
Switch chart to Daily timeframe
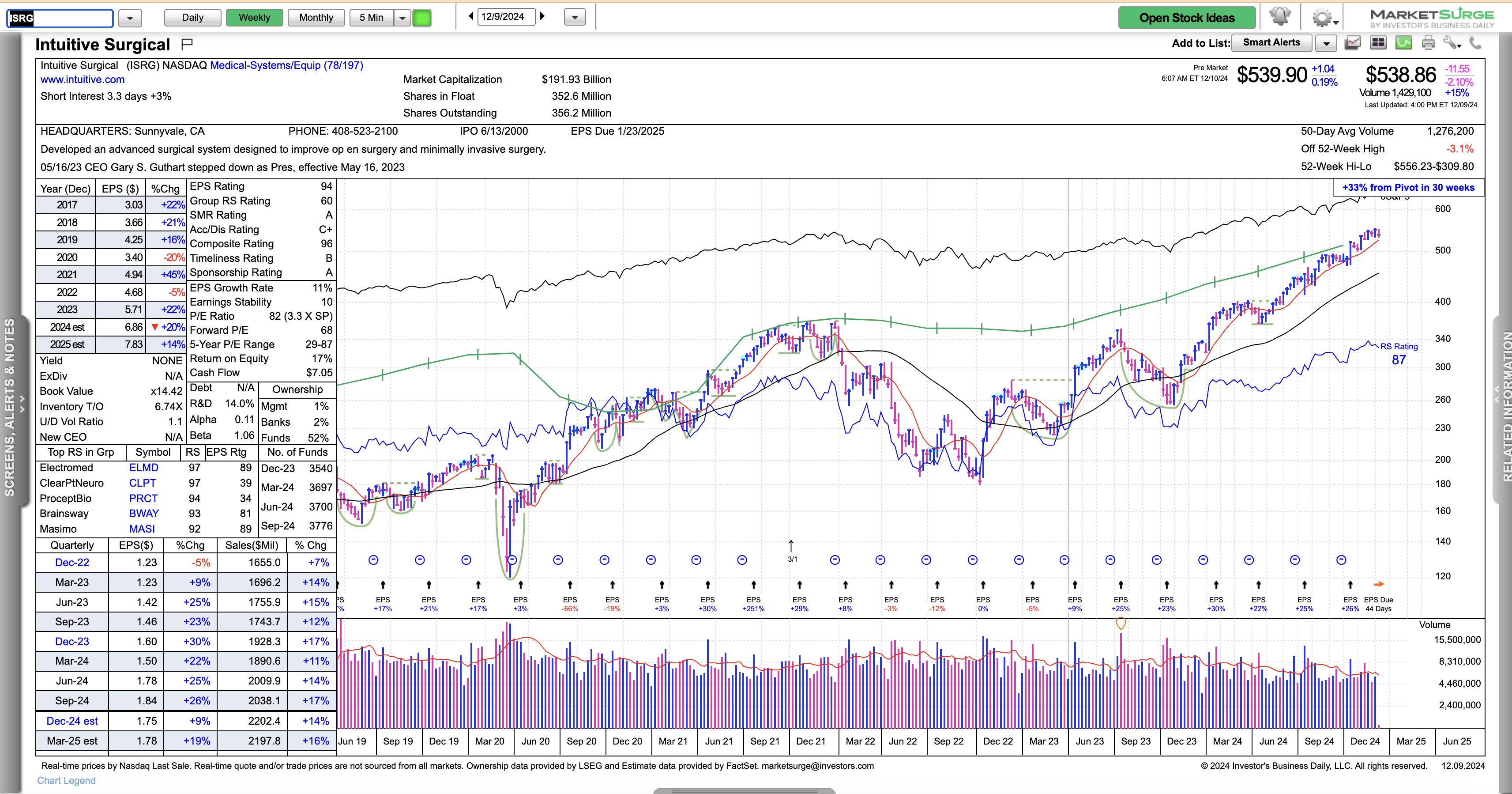tap(192, 18)
